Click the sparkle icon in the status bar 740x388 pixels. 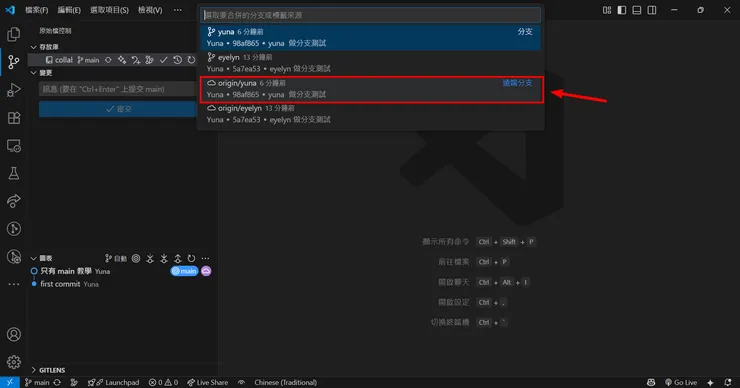click(x=710, y=382)
